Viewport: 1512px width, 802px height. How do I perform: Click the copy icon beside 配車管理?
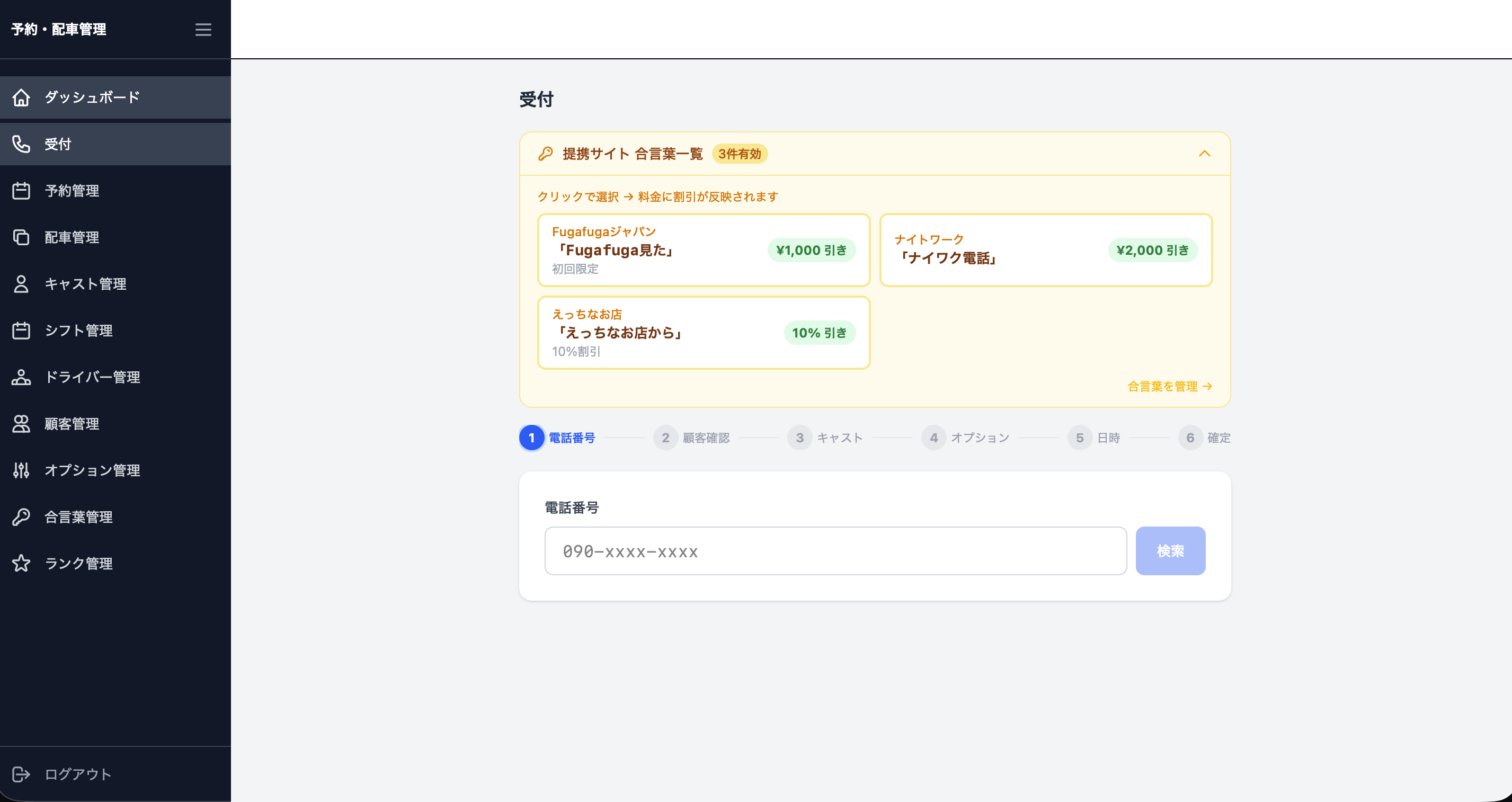click(21, 237)
